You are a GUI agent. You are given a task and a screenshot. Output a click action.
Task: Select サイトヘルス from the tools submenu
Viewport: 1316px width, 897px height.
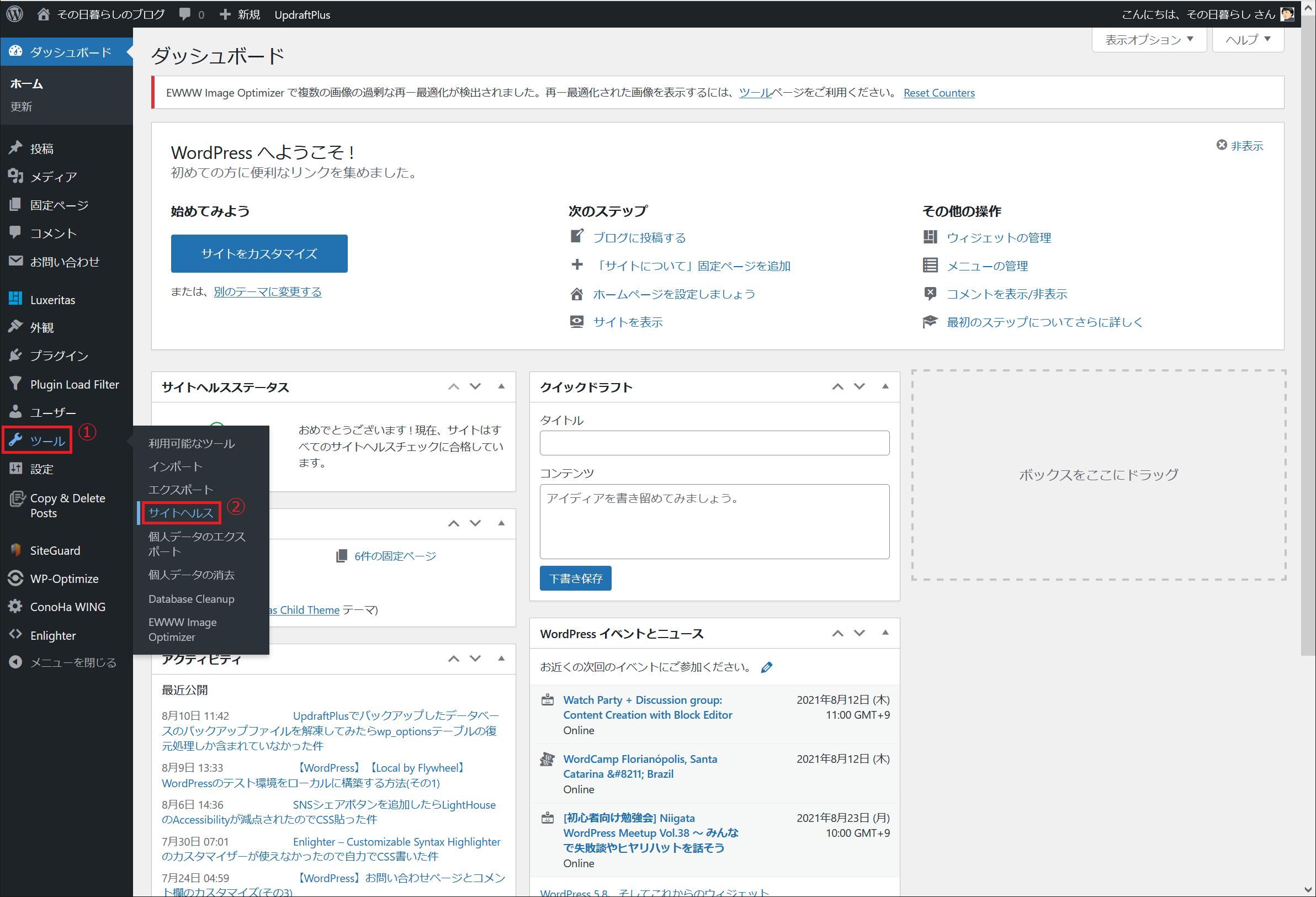pyautogui.click(x=181, y=513)
